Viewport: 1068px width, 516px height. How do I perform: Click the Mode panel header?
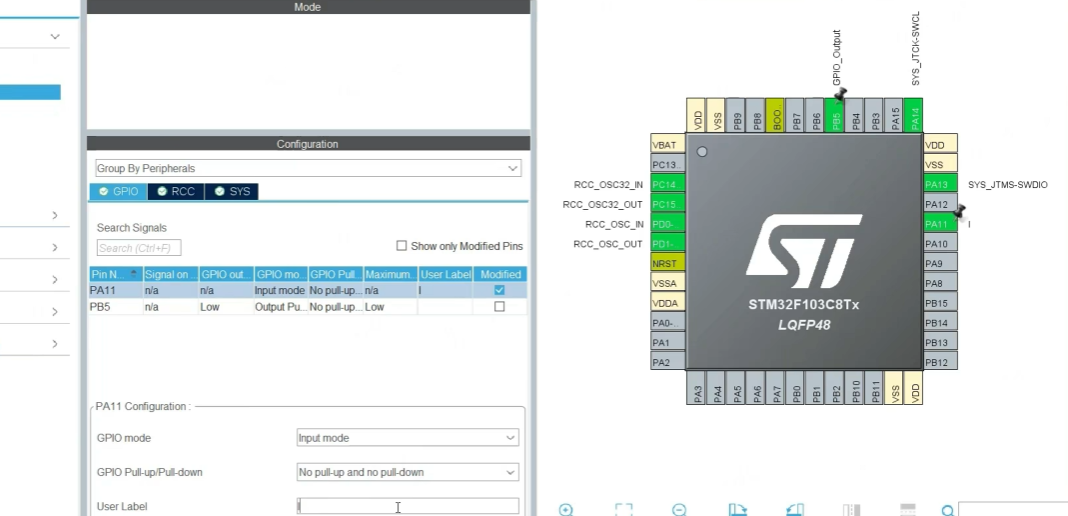(309, 7)
